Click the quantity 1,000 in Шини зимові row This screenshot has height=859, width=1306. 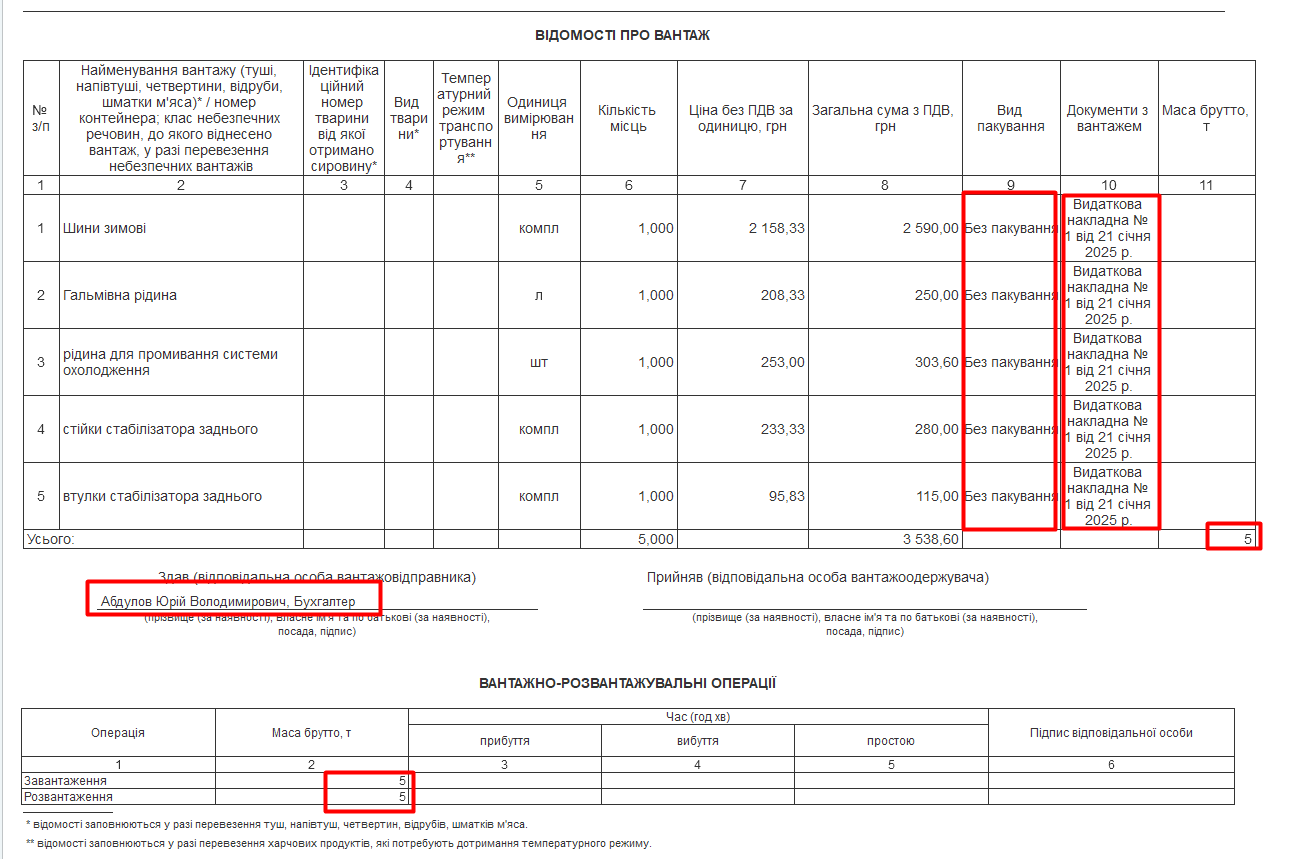tap(656, 228)
